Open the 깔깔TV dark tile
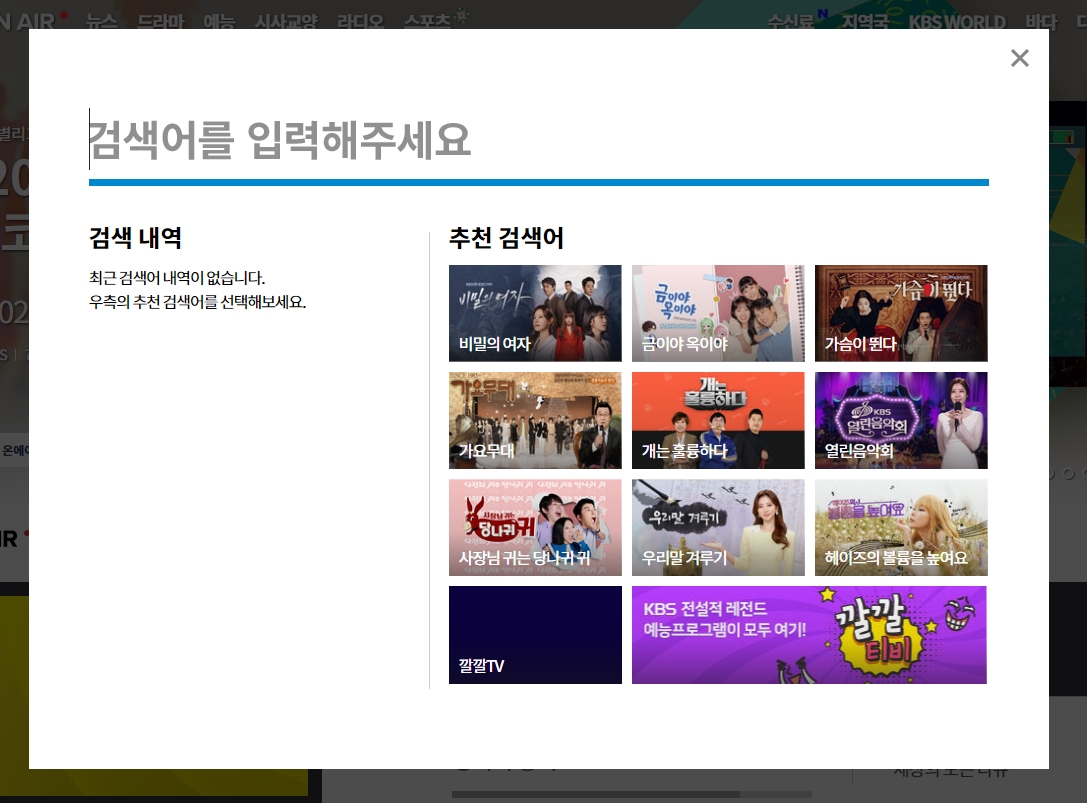Screen dimensions: 1087x803 [535, 635]
